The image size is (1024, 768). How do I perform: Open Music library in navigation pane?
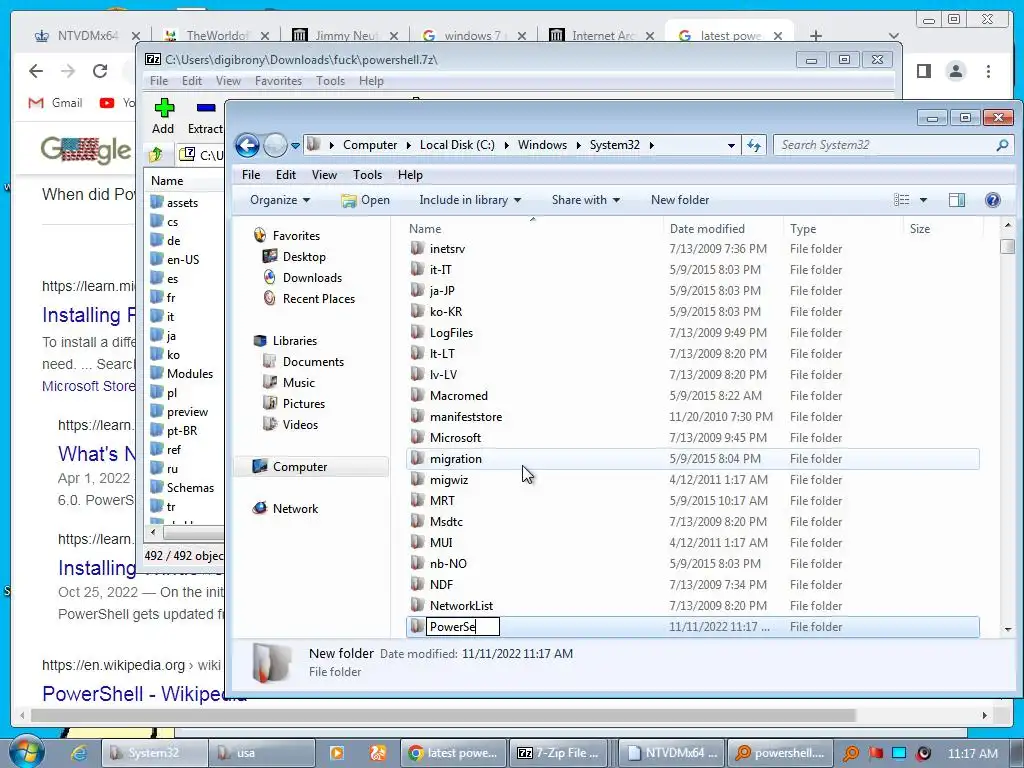[298, 383]
